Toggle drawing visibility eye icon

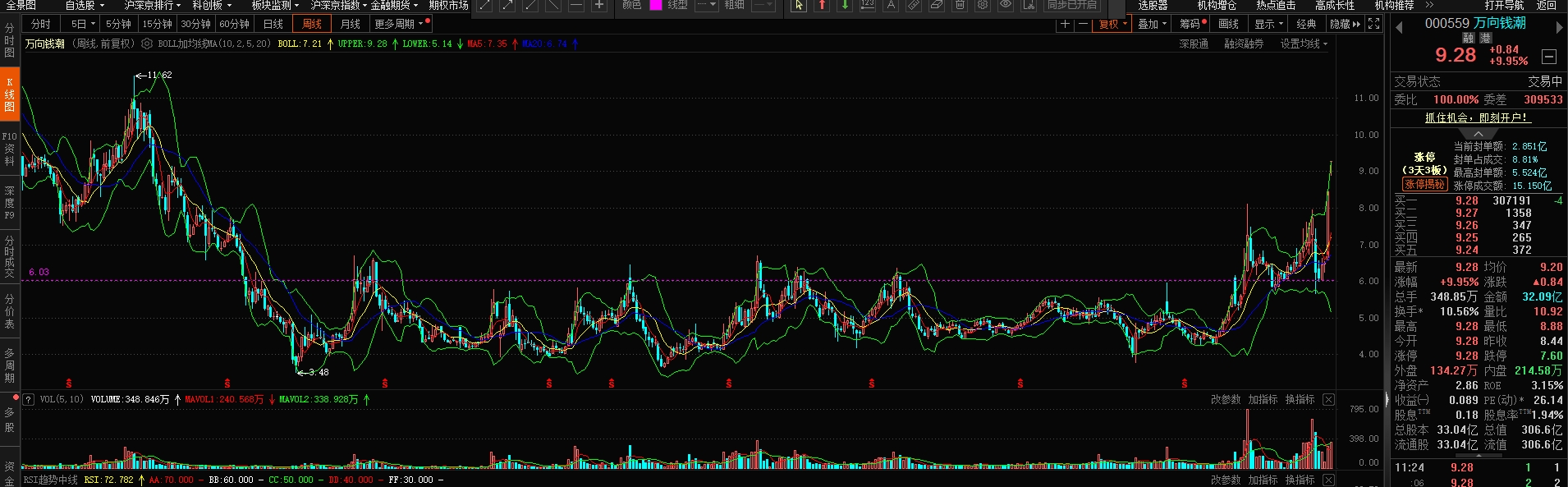coord(1006,5)
